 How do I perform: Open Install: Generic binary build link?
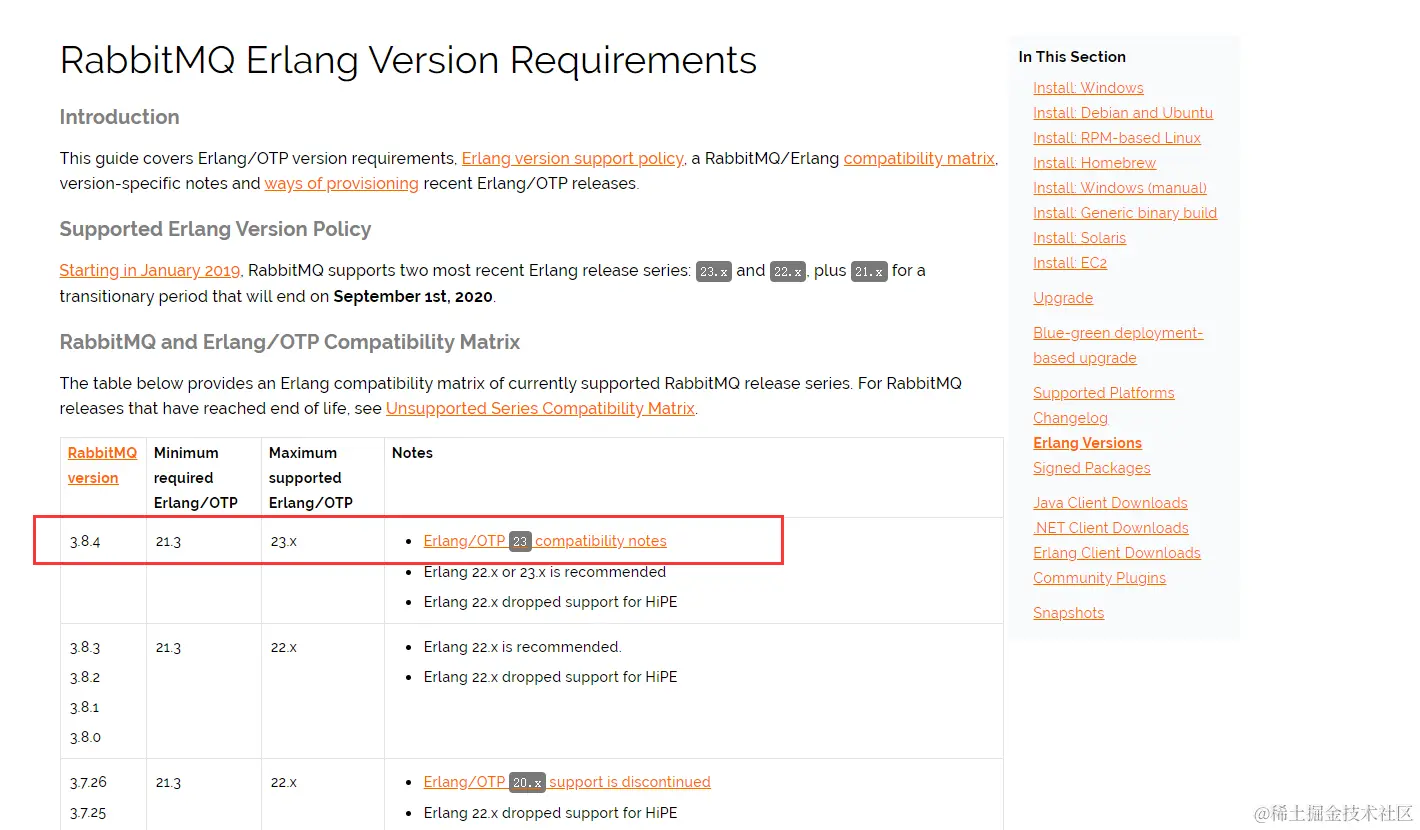tap(1125, 213)
